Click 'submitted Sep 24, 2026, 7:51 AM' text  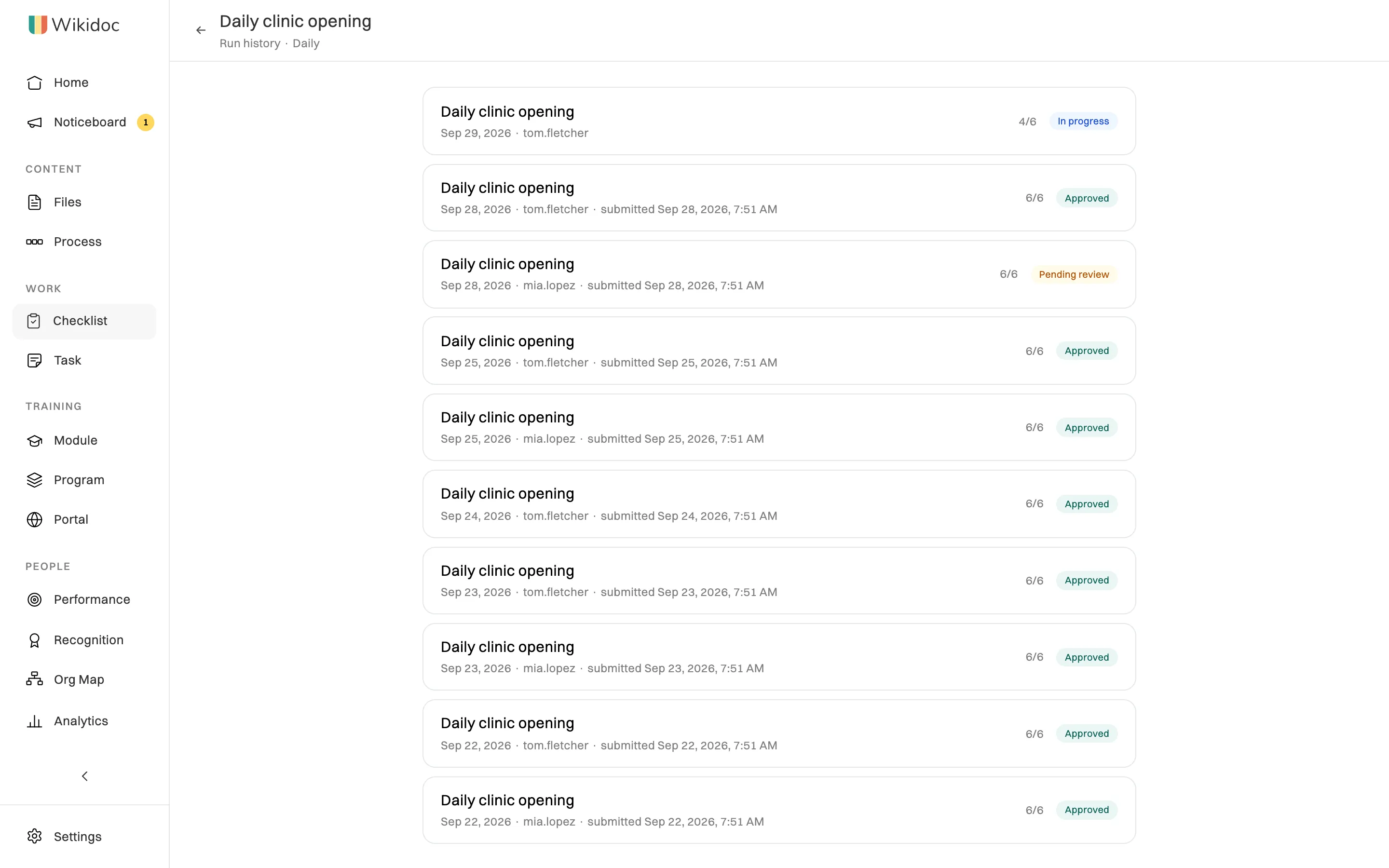pos(689,516)
